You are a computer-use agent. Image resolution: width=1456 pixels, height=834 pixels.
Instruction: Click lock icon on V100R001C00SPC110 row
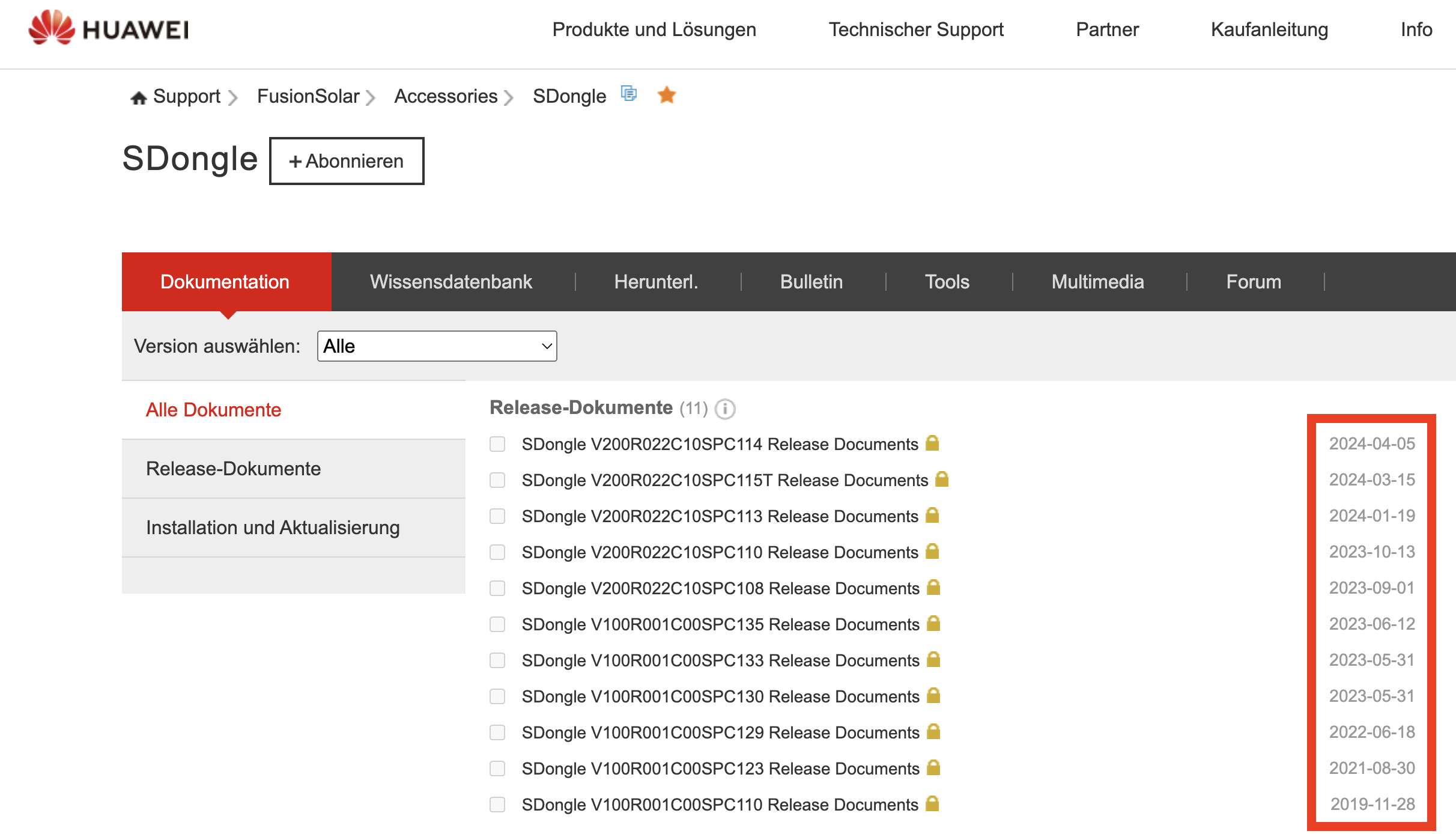point(932,804)
